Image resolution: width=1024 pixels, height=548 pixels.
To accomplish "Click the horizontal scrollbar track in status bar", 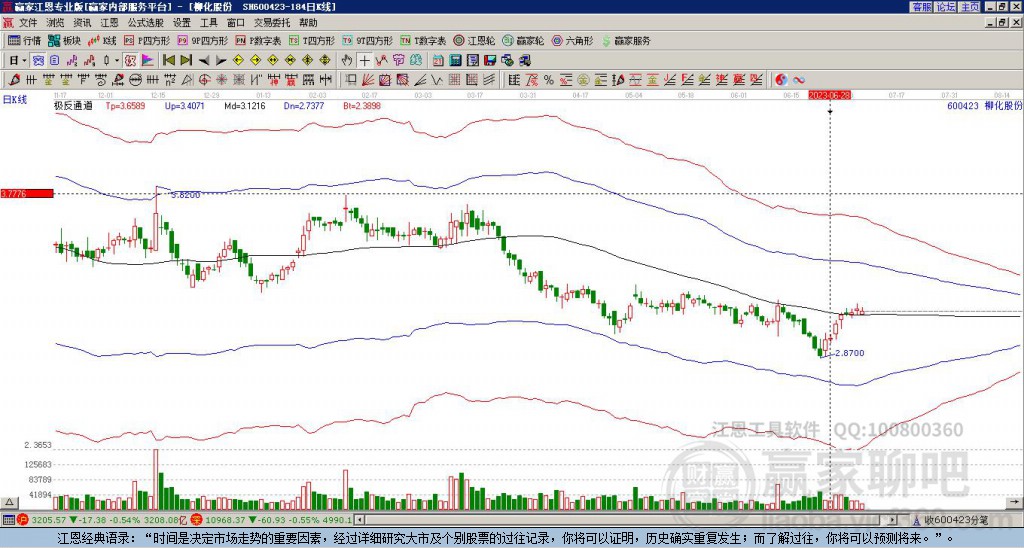I will pos(627,520).
